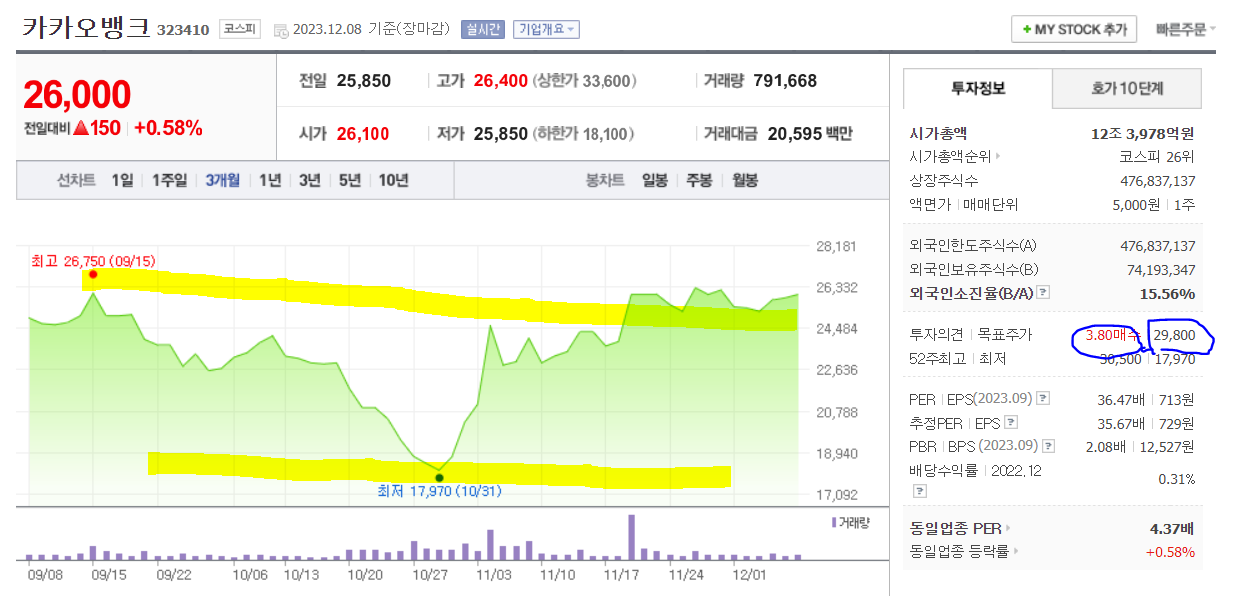Click the 하한가 18,100 text
The image size is (1251, 596).
point(582,133)
